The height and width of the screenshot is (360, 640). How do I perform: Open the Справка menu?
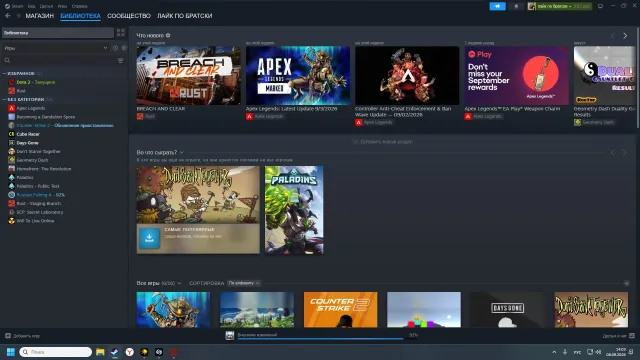click(x=79, y=6)
